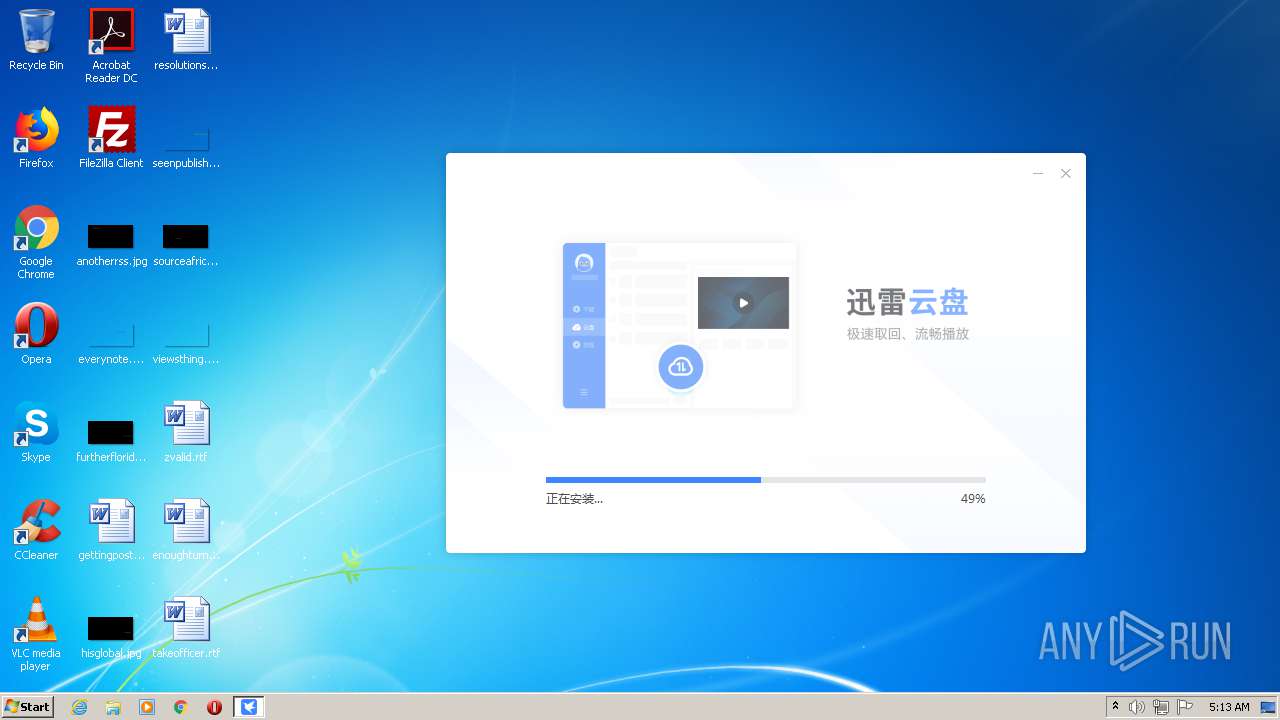Open takeofficer.rtf document
Screen dimensions: 1280x720
(x=186, y=628)
